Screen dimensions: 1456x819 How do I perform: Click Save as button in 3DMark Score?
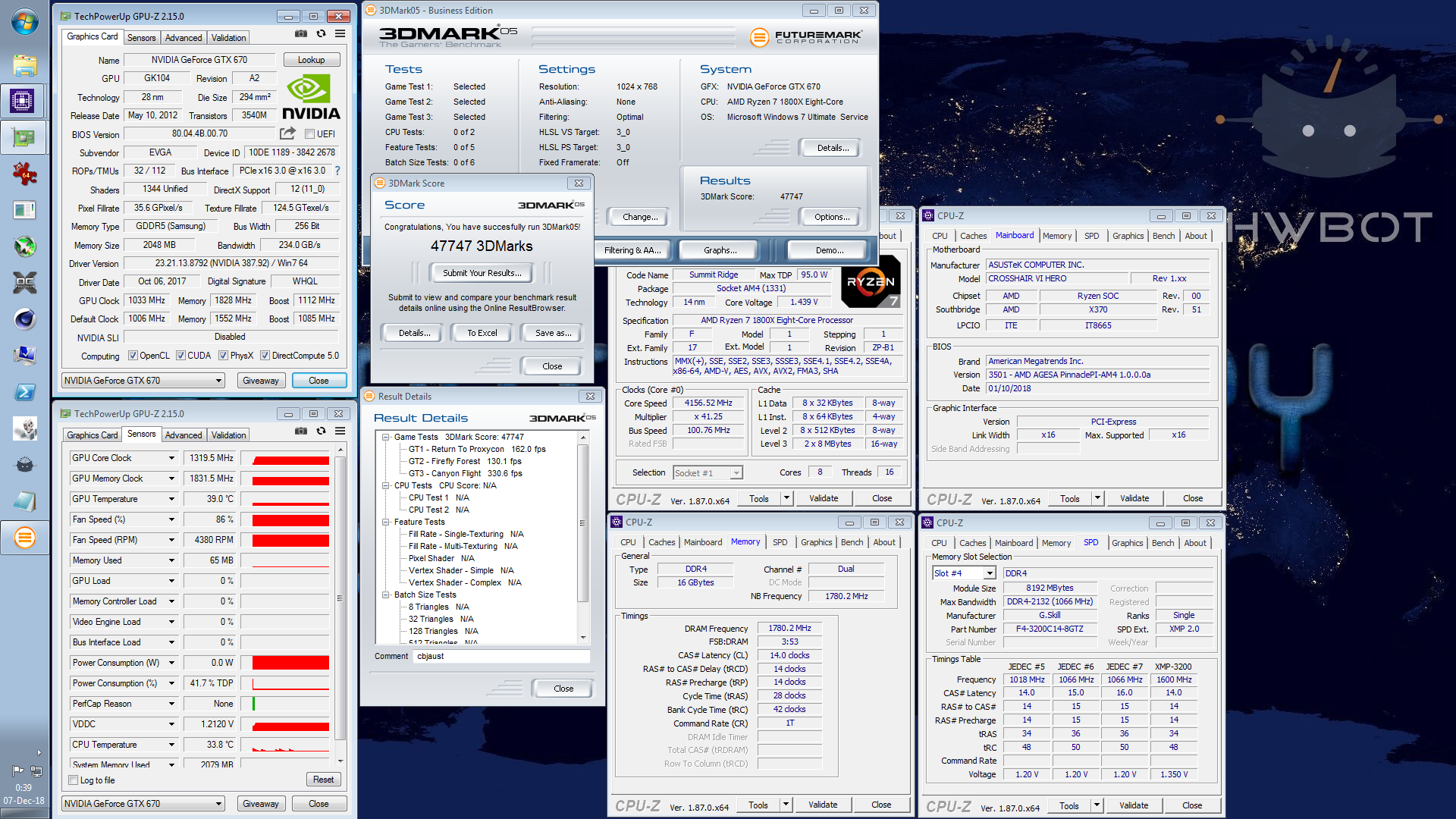tap(553, 333)
